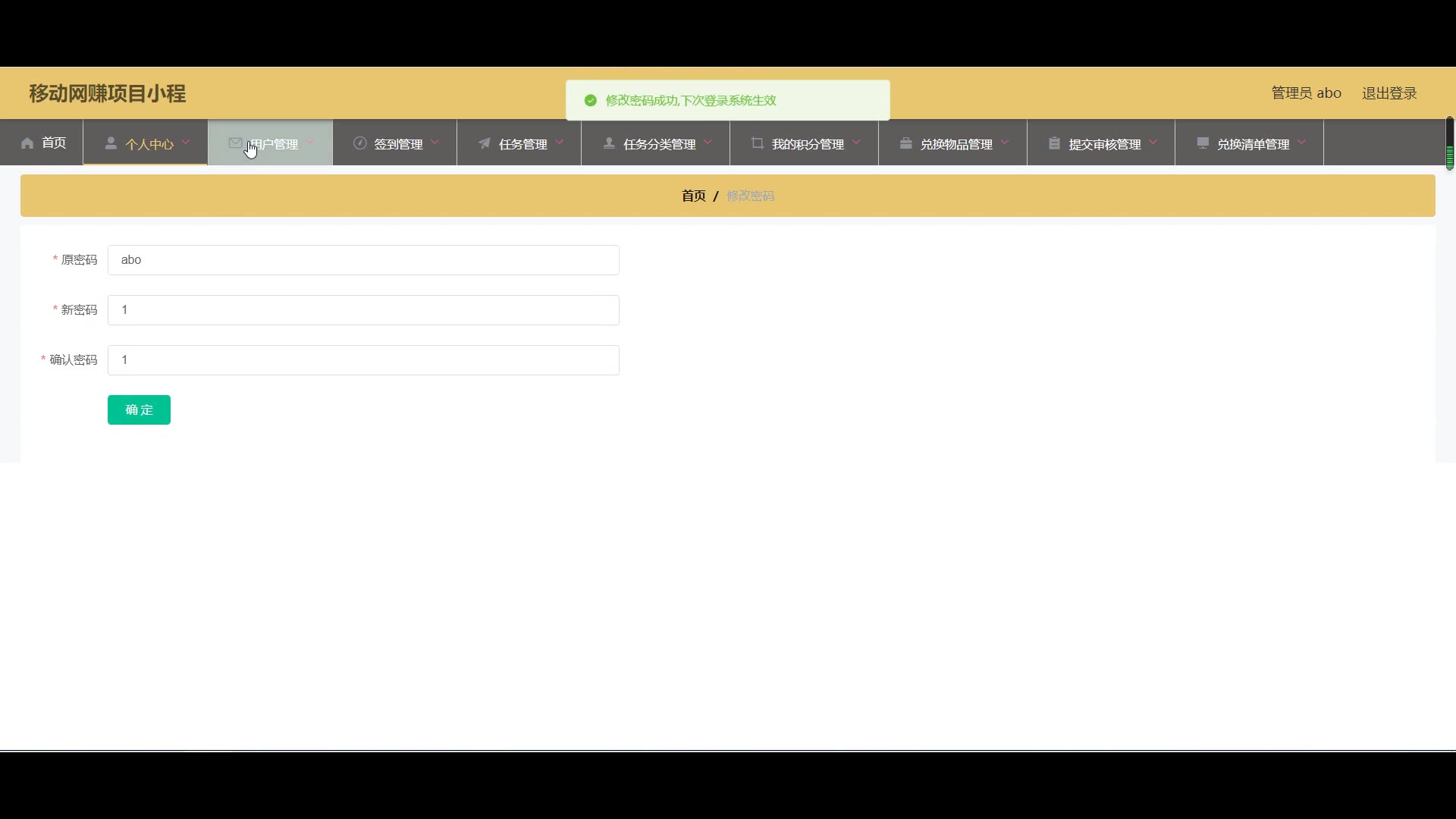The image size is (1456, 819).
Task: Click the briefcase icon in 兑换物品管理
Action: pyautogui.click(x=905, y=143)
